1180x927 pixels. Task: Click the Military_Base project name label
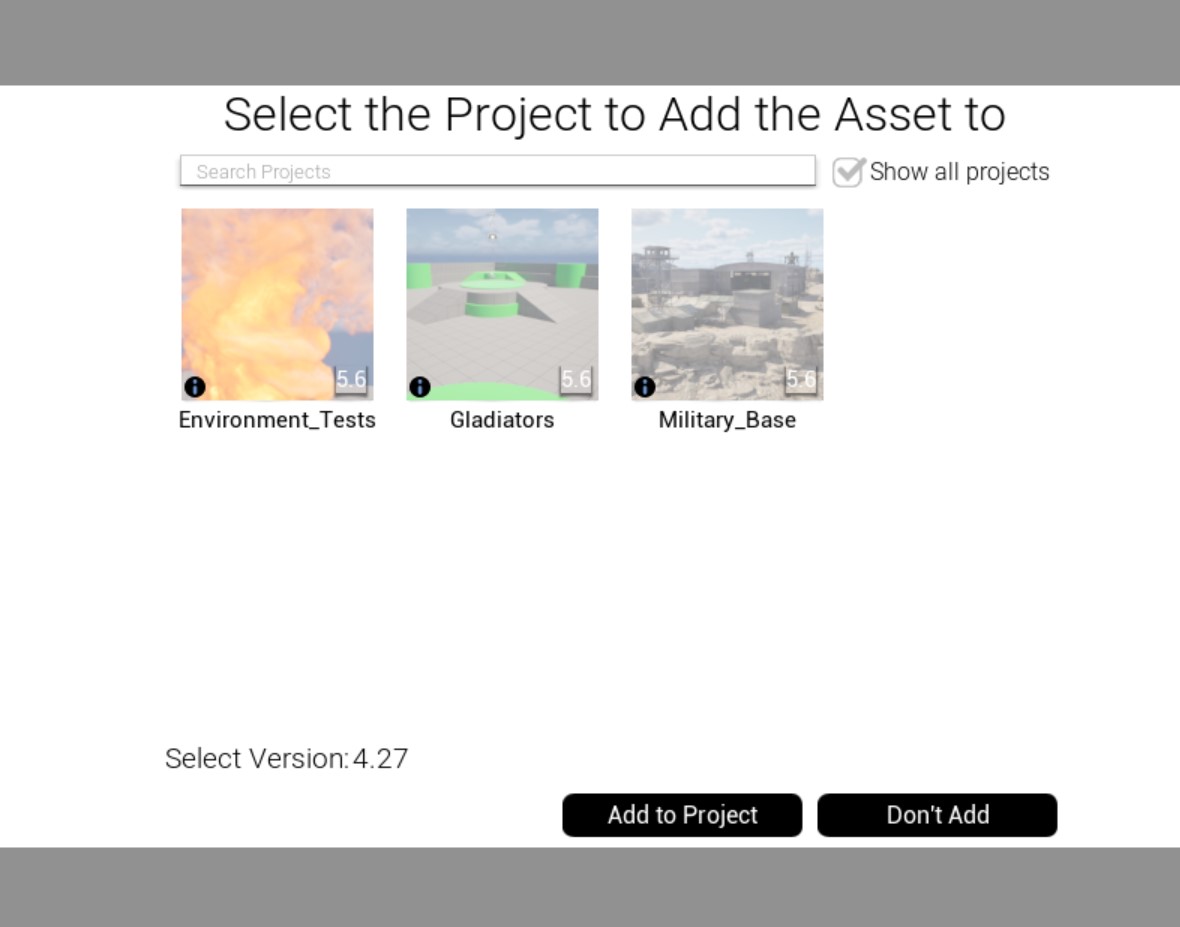pos(727,420)
